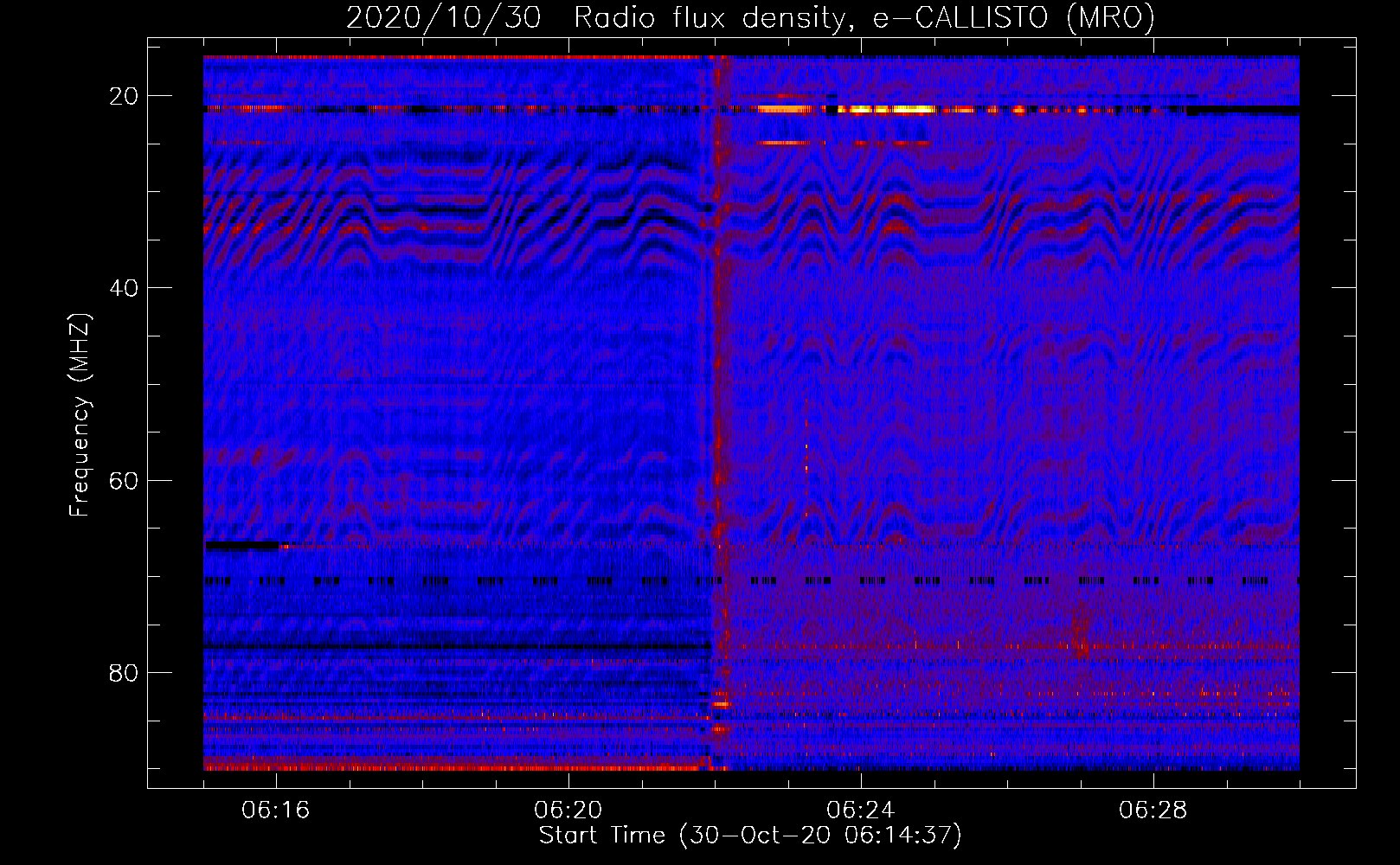Click the 'Start Time (30-Oct-20 06:14:37)' label
Viewport: 1400px width, 865px height.
[750, 836]
